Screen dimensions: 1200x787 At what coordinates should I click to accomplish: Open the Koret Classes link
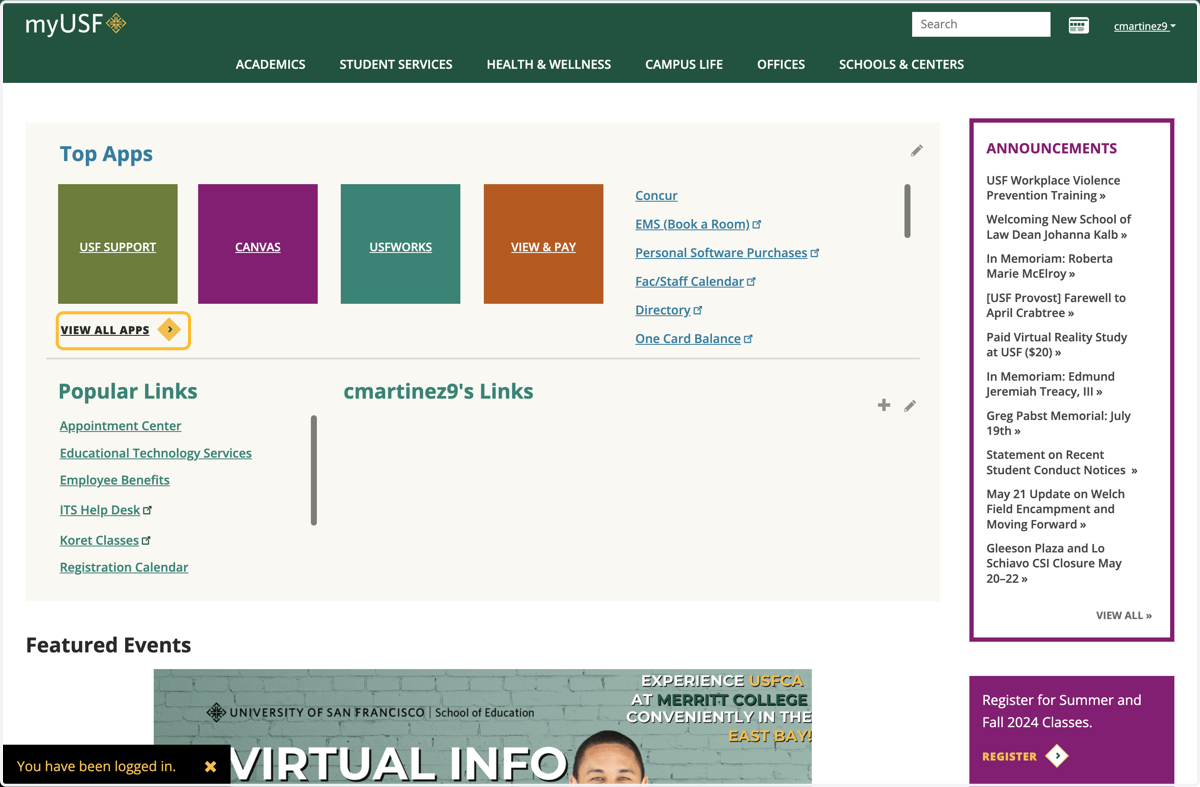click(x=105, y=540)
